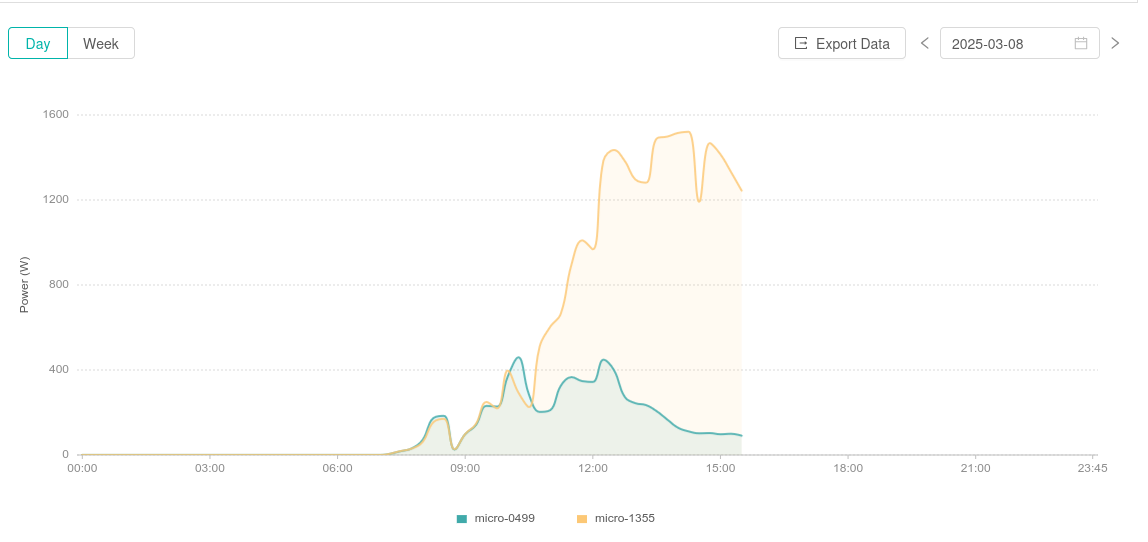
Task: Go to the previous day arrow
Action: pos(924,43)
